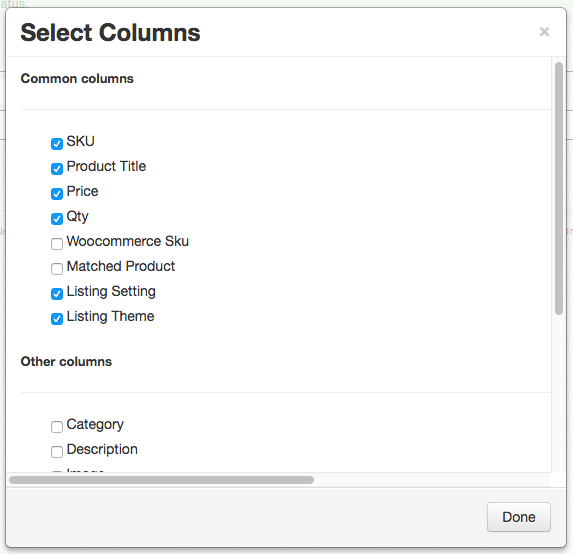Close the Select Columns dialog with X

(544, 32)
